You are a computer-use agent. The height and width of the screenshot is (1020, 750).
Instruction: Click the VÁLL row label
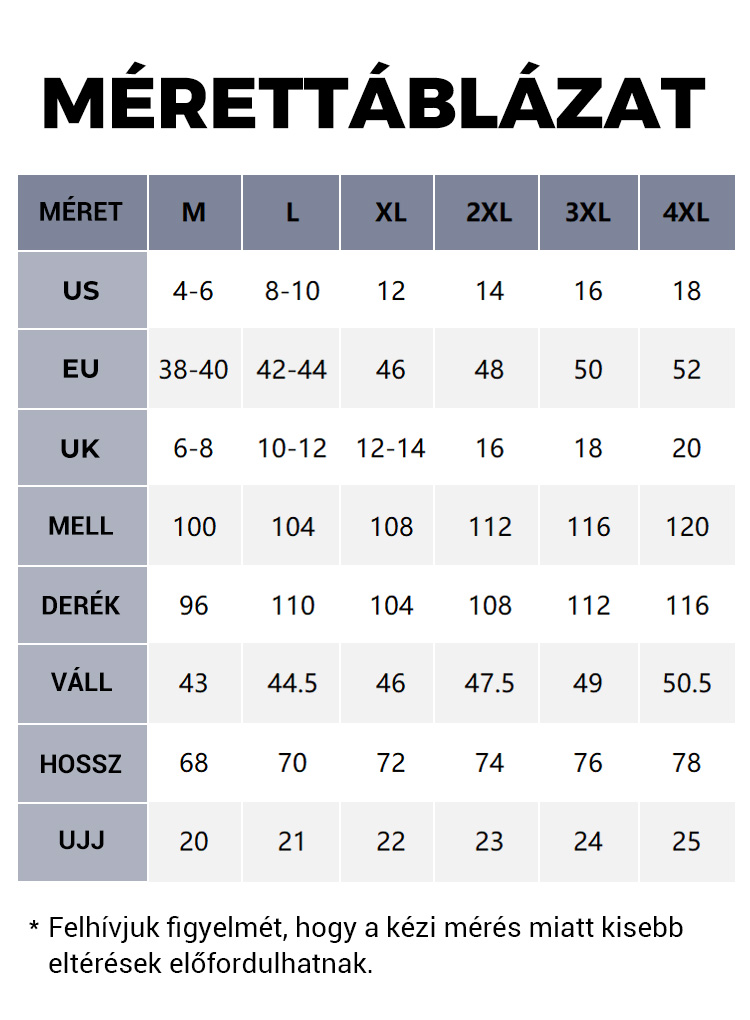pyautogui.click(x=82, y=683)
